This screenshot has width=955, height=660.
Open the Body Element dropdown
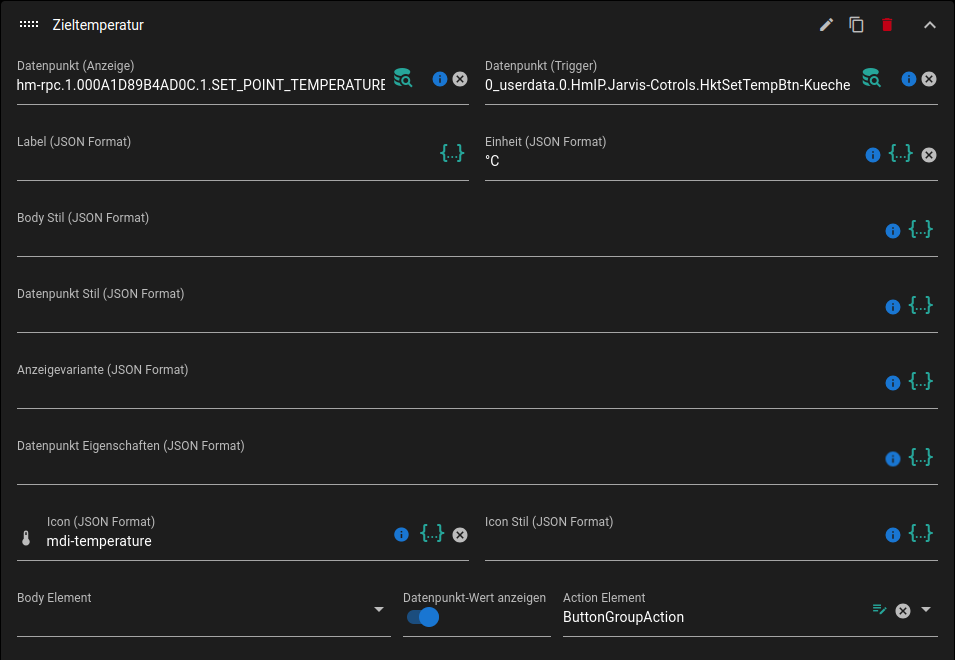379,610
